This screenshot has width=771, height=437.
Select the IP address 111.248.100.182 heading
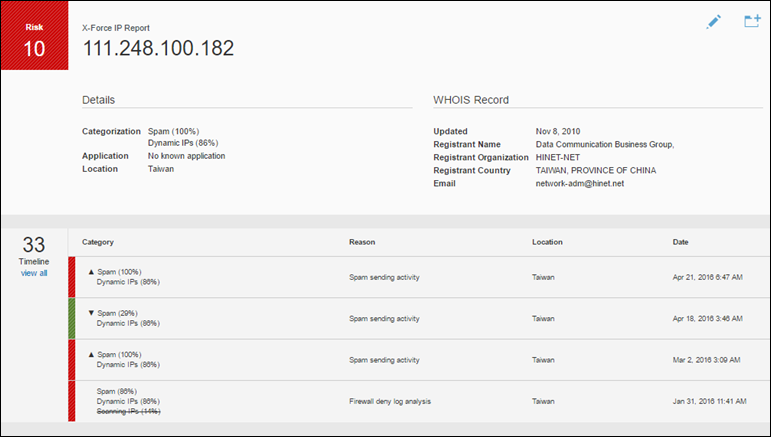click(x=158, y=48)
